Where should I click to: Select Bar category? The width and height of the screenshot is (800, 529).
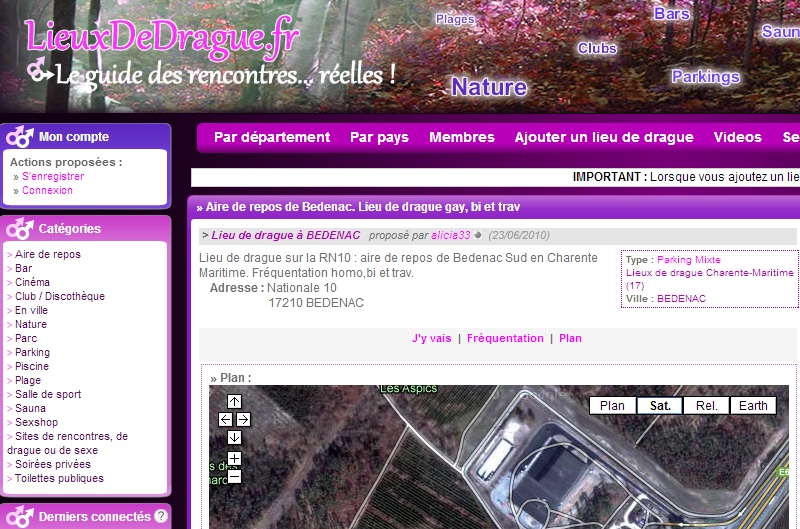click(x=23, y=268)
